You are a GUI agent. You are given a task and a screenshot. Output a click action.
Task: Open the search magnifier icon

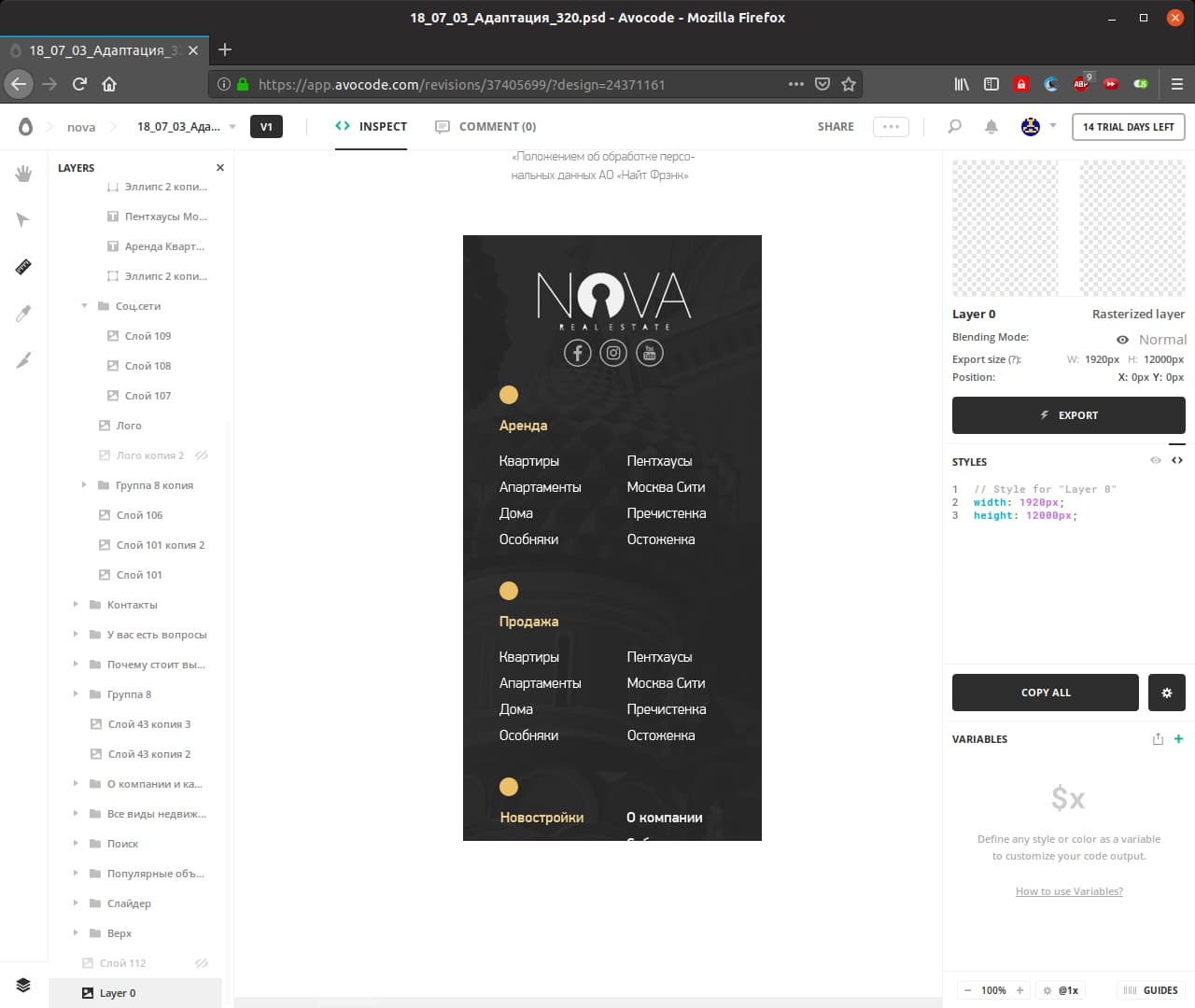pyautogui.click(x=954, y=126)
